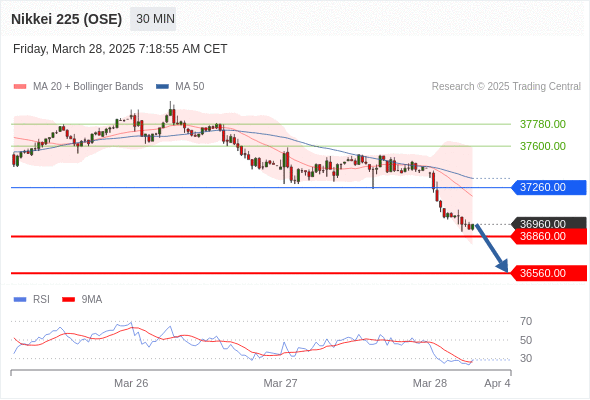Click the 30 MIN timeframe badge
Viewport: 590px width, 400px height.
[153, 19]
